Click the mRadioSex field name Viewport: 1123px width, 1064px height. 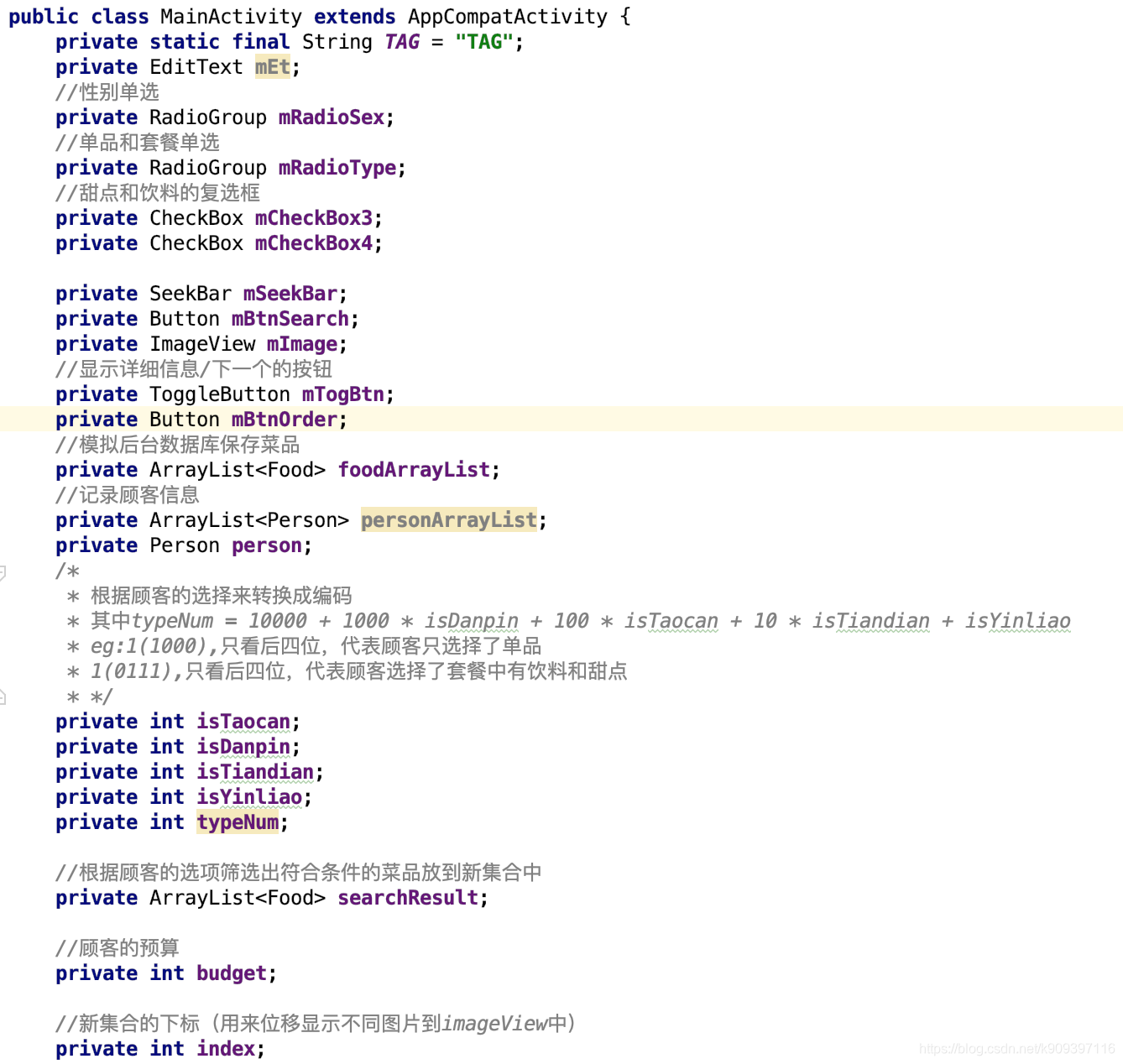pos(332,117)
